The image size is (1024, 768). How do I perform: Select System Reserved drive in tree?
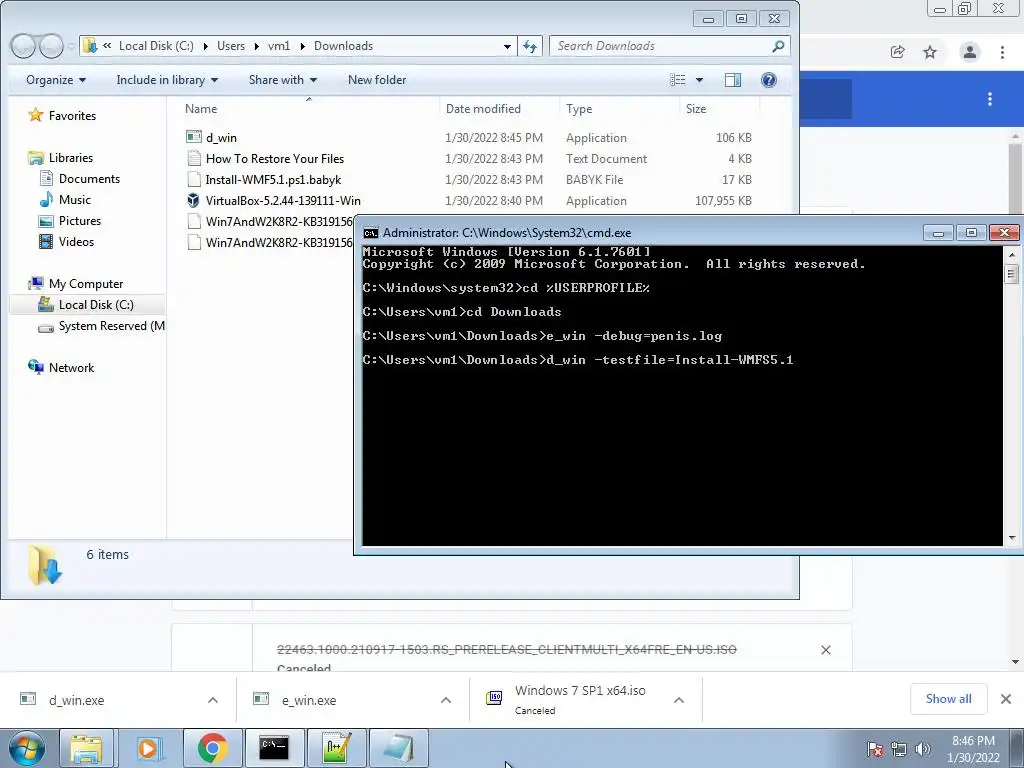click(x=101, y=326)
